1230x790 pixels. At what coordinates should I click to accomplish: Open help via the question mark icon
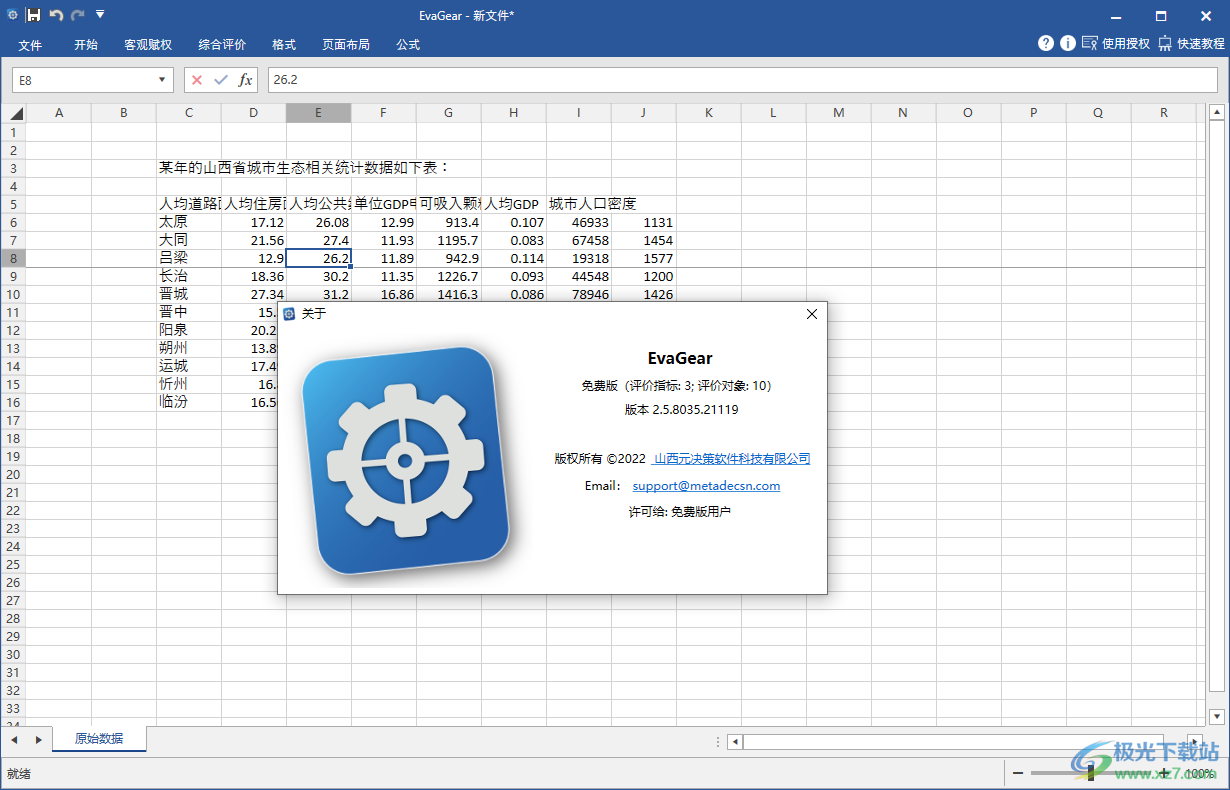1045,43
